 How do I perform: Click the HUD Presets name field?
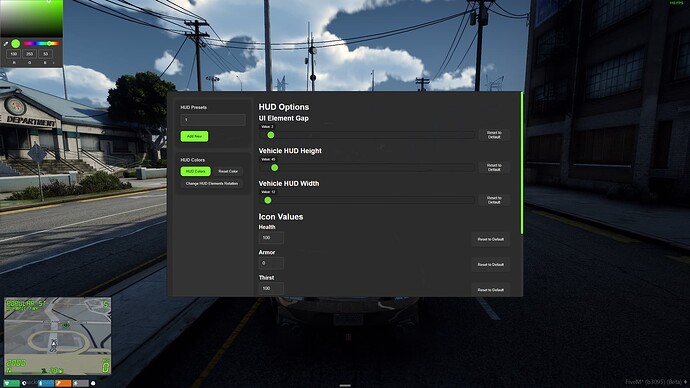[213, 120]
